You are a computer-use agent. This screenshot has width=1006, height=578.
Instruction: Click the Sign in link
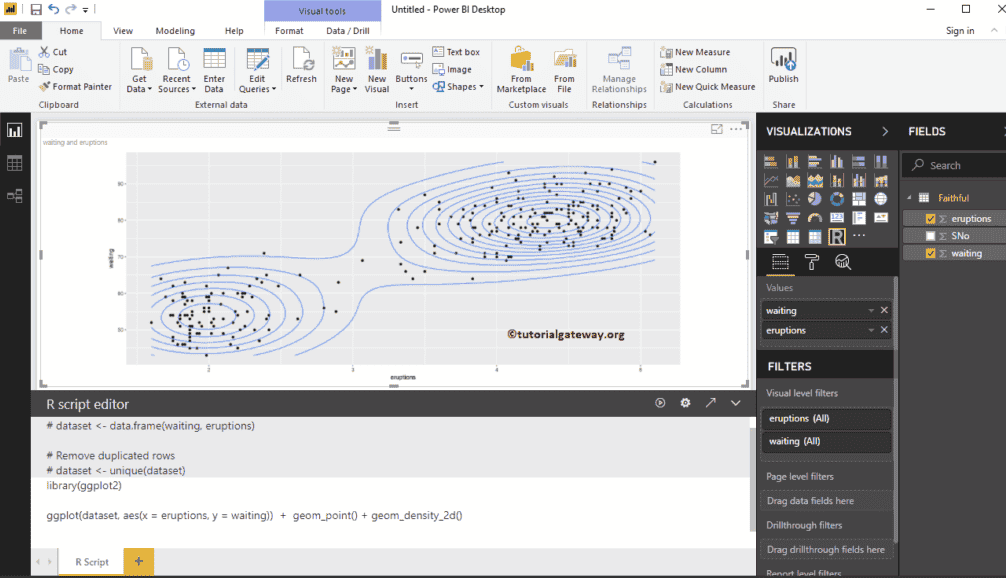[x=959, y=31]
